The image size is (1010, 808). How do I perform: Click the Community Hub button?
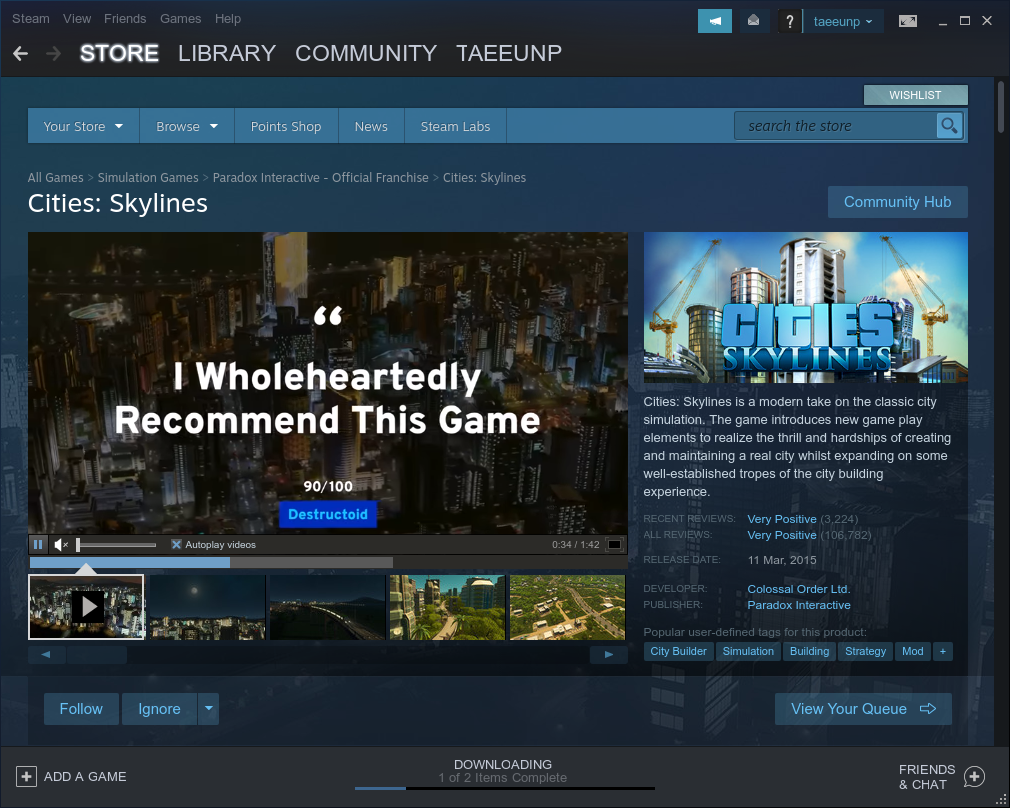click(897, 202)
